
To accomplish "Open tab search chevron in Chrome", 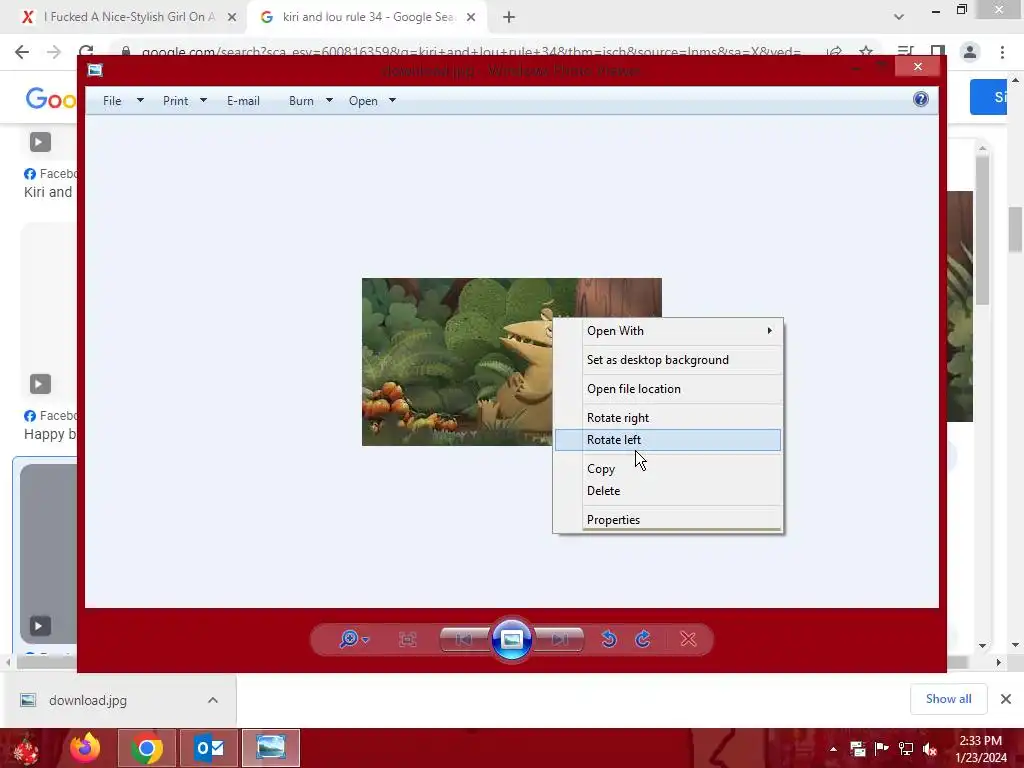I will tap(899, 17).
